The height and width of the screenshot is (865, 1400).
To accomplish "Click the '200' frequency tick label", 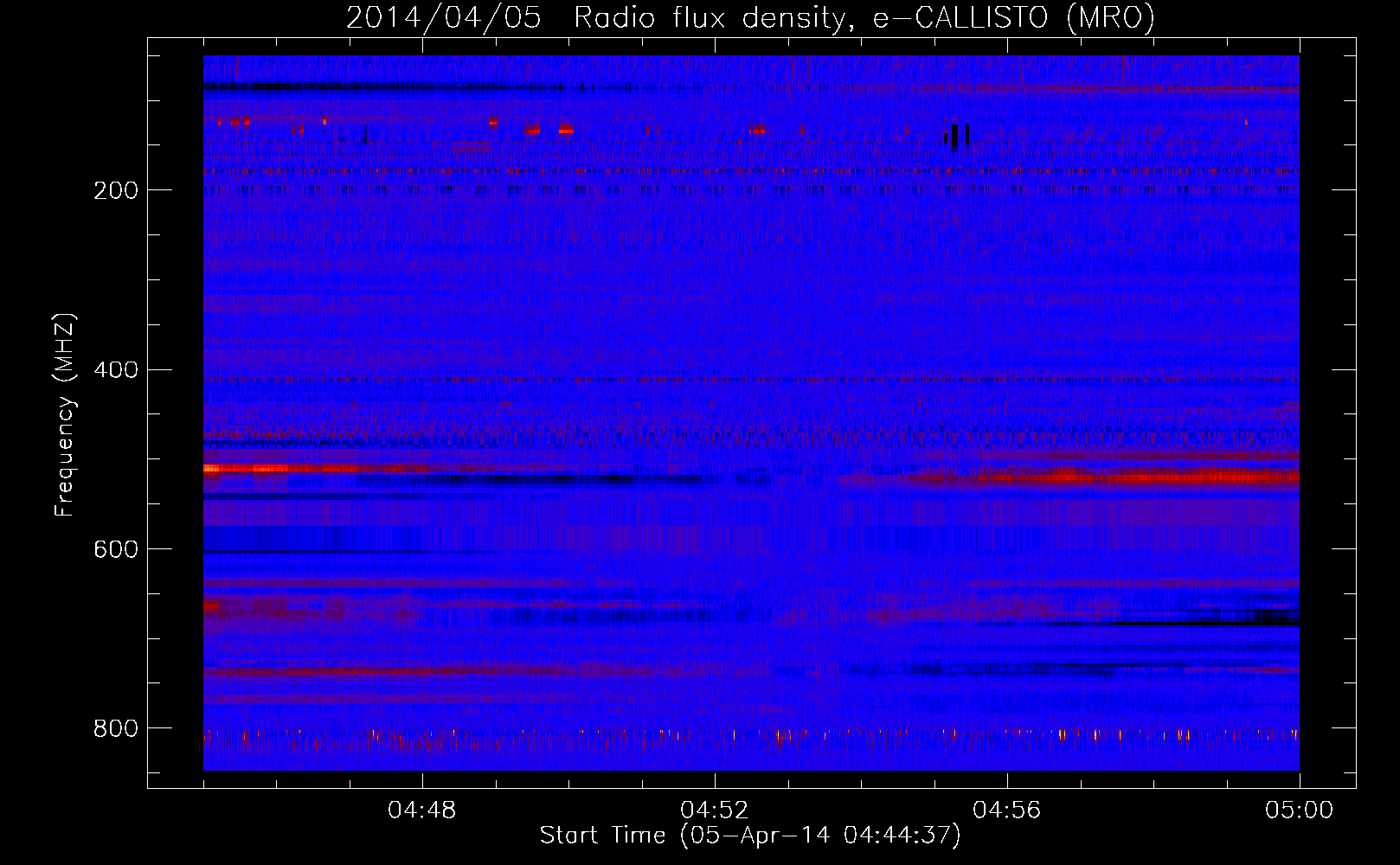I will point(116,190).
